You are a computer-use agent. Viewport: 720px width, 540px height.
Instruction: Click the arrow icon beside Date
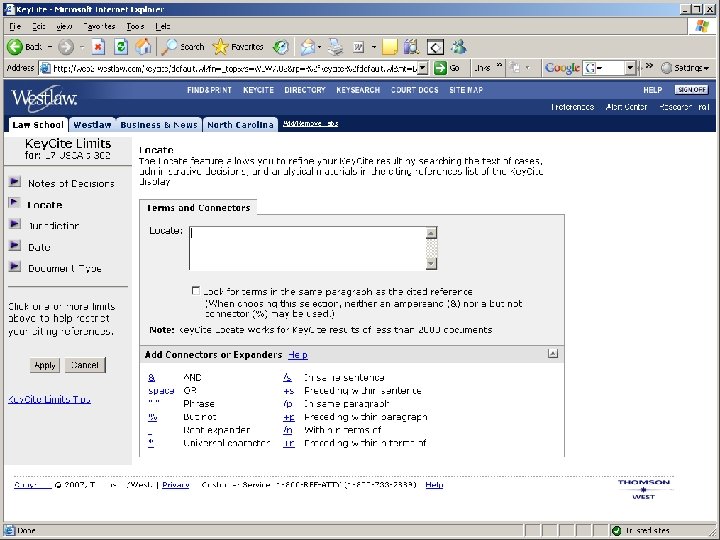click(x=15, y=245)
